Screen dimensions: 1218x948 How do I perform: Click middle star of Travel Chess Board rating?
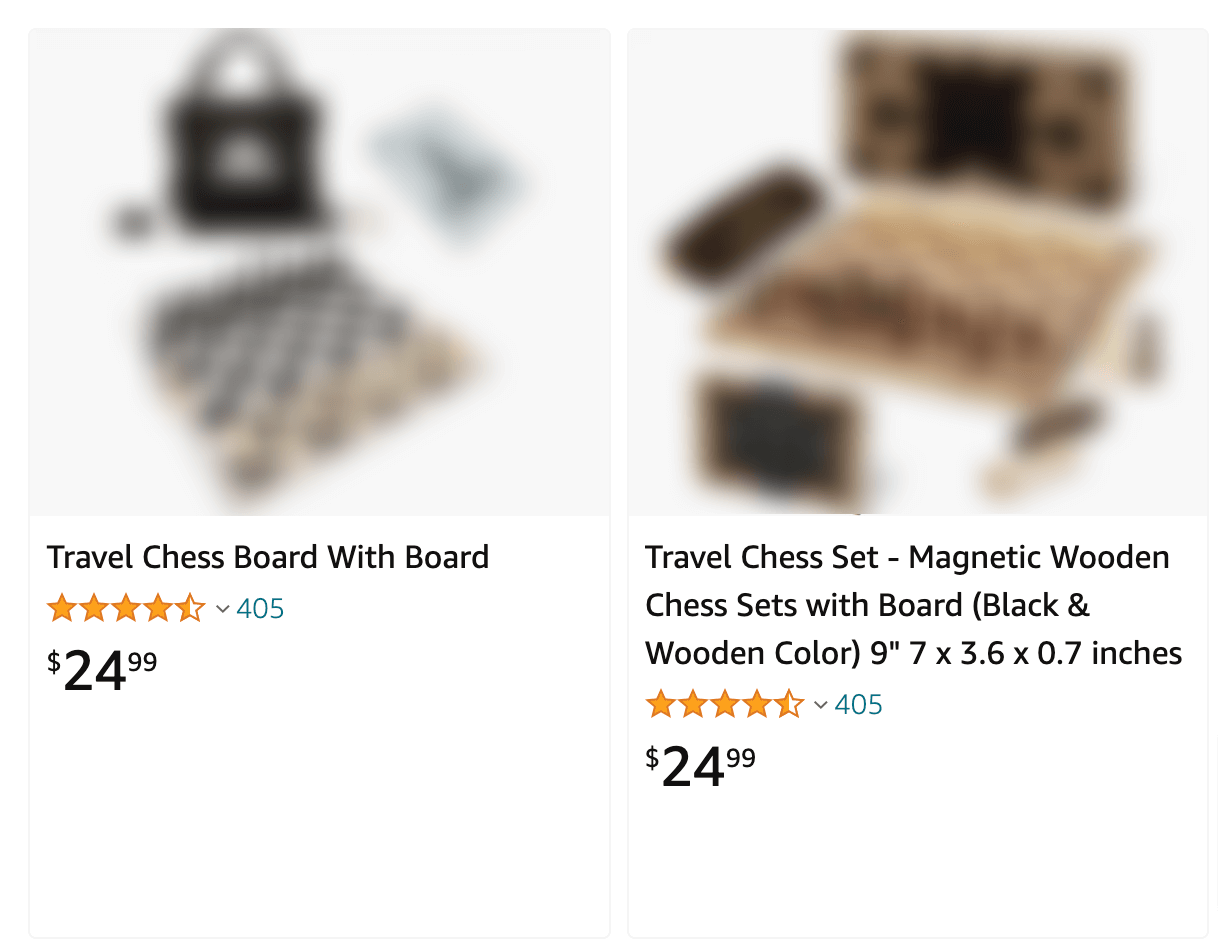pos(126,607)
